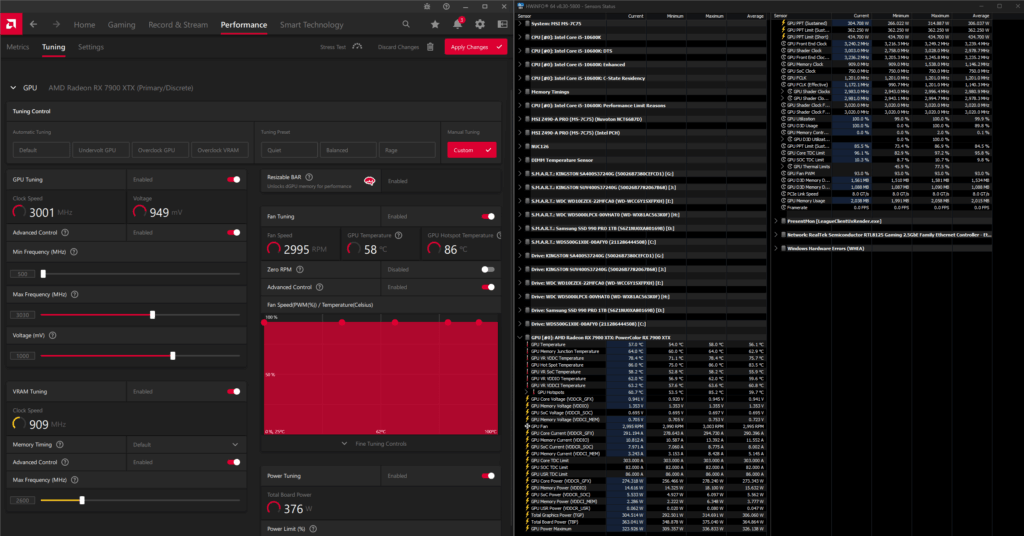This screenshot has height=536, width=1024.
Task: Click the Discard Changes trash icon
Action: point(430,47)
